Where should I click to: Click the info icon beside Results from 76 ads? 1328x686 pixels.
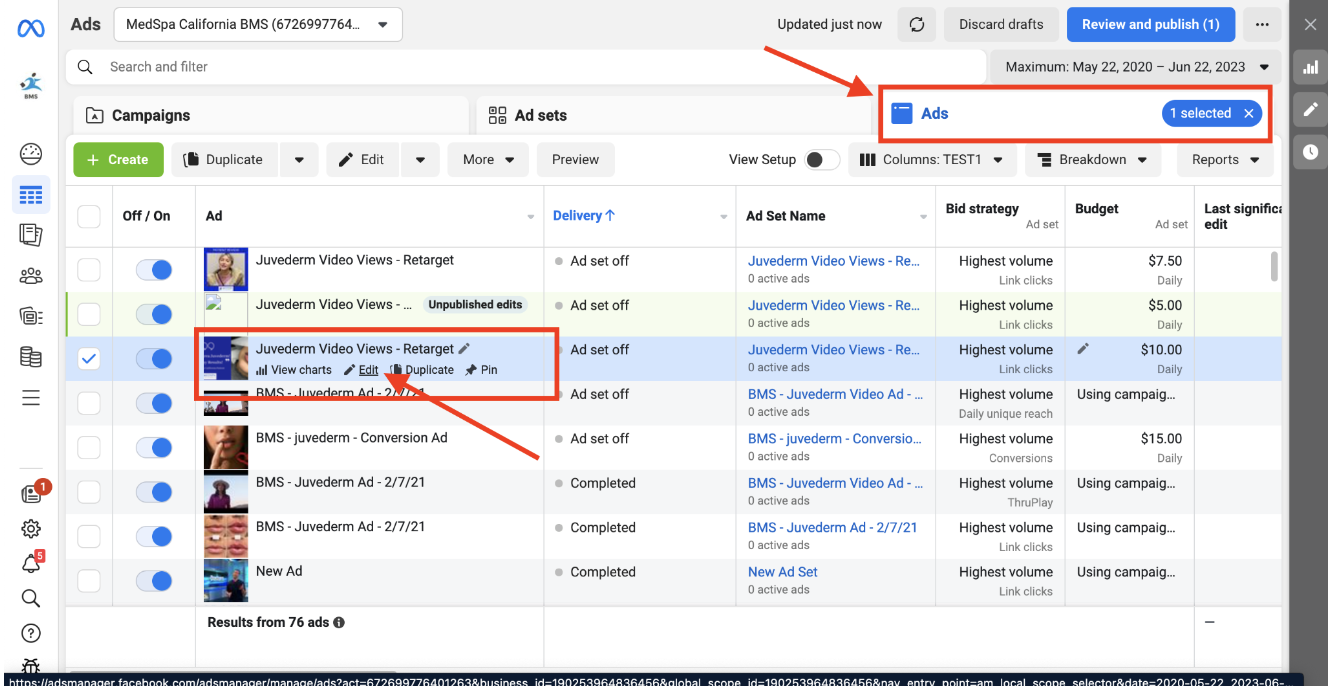tap(339, 622)
